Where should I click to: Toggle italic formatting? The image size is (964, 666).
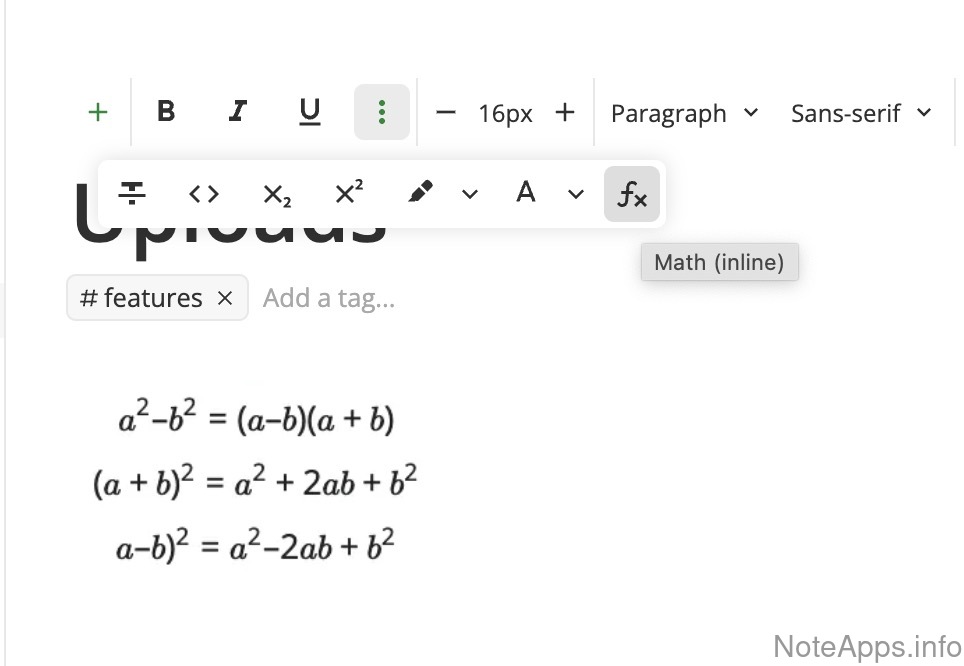(x=237, y=112)
